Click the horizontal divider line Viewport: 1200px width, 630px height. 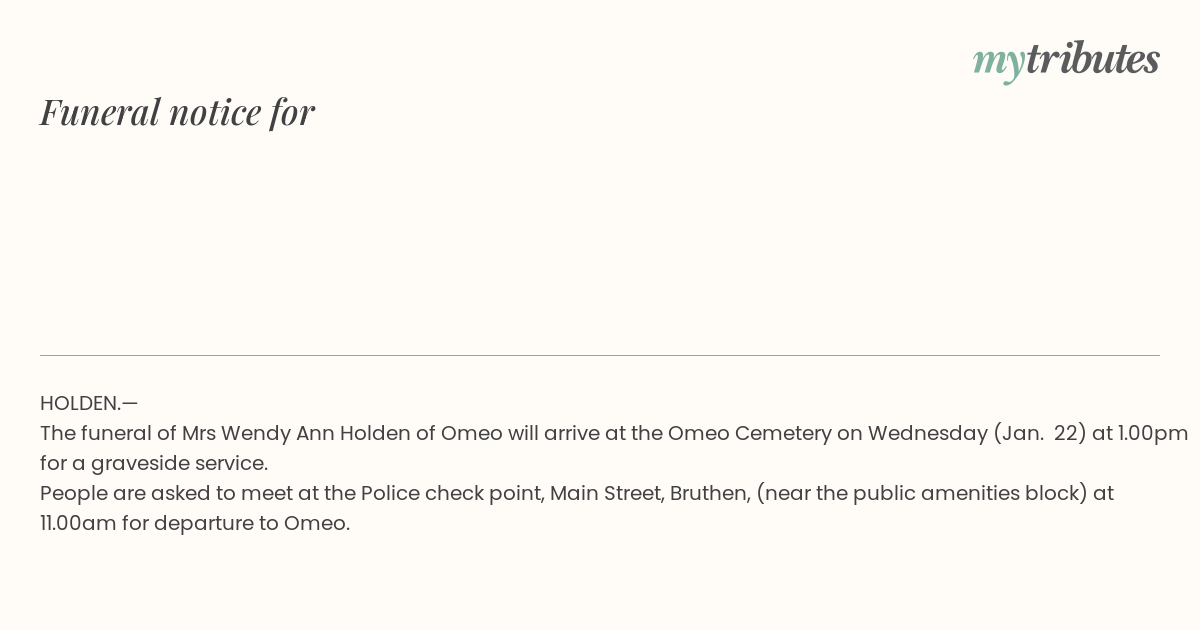click(x=600, y=355)
